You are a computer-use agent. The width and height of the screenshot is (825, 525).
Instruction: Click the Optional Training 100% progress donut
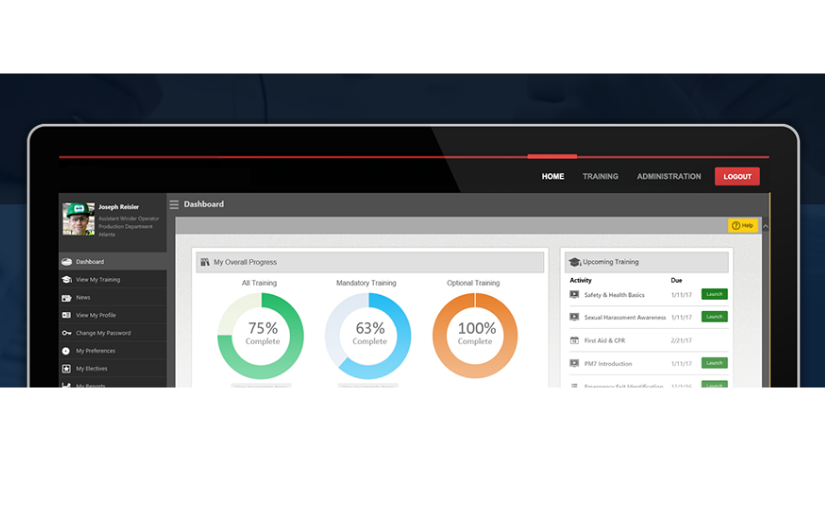click(475, 336)
